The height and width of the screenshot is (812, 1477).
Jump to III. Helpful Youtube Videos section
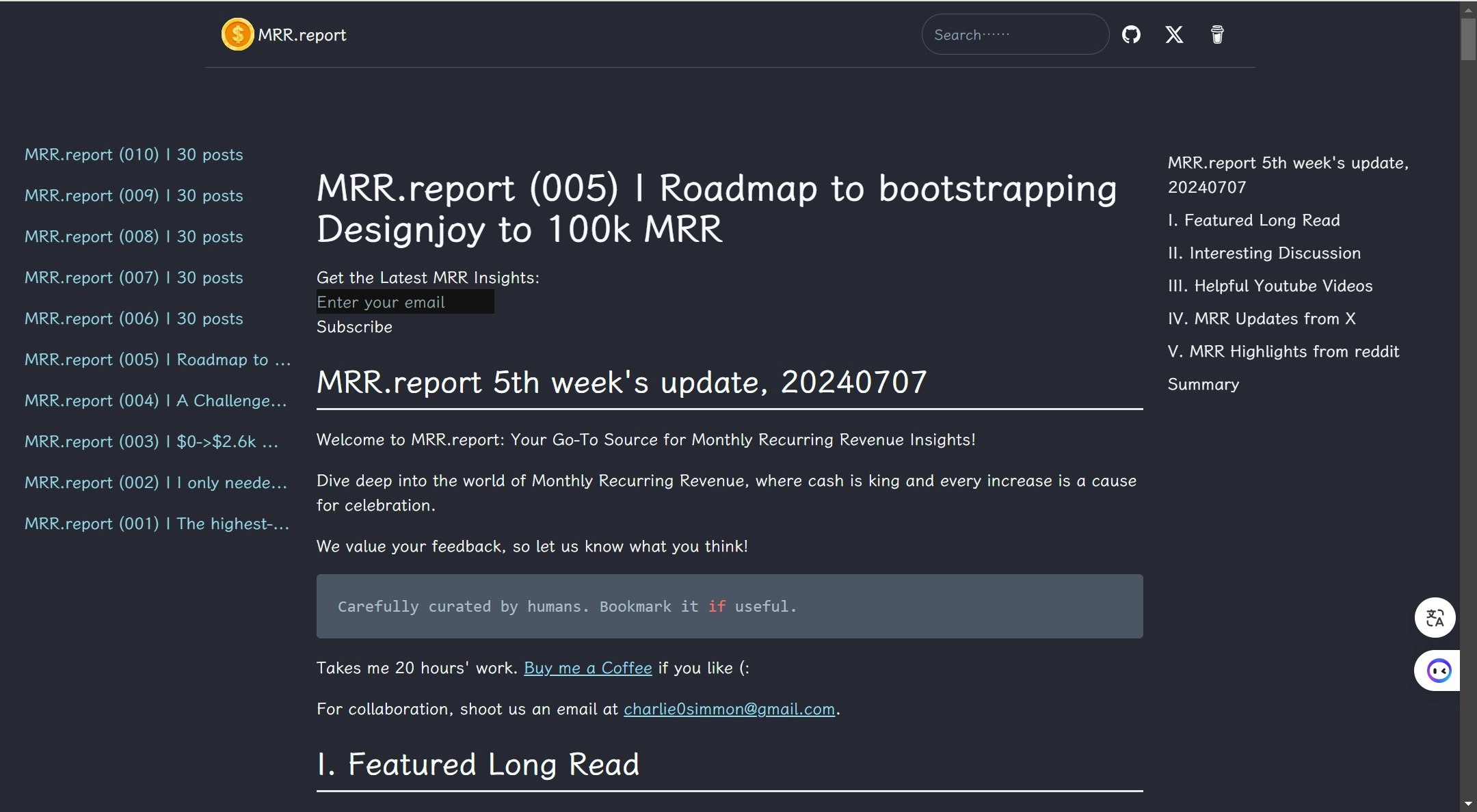click(x=1270, y=286)
